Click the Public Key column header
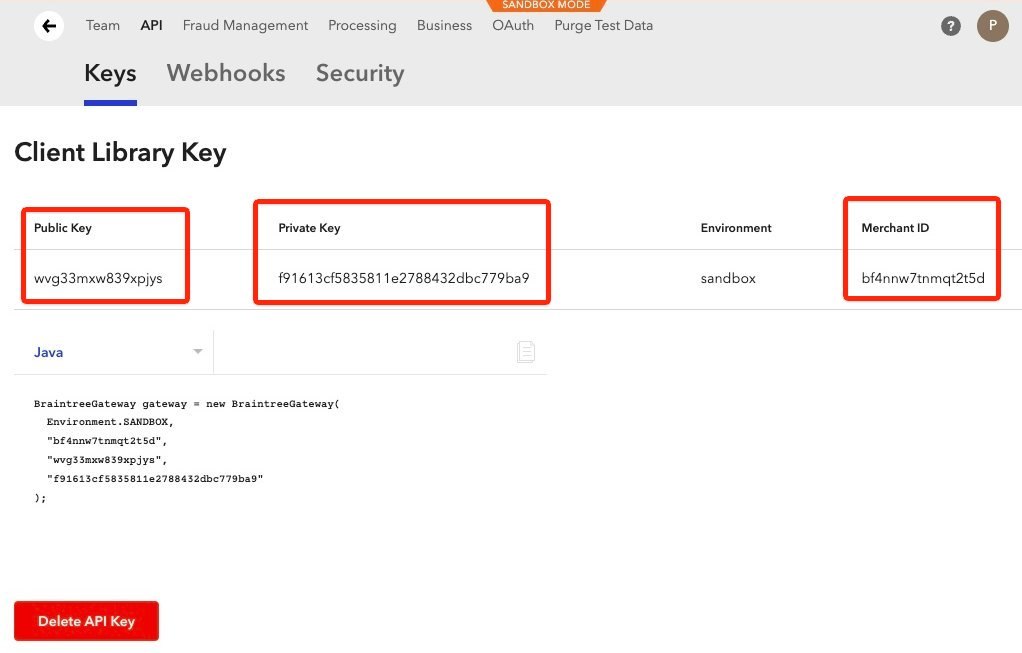The width and height of the screenshot is (1022, 653). tap(63, 228)
